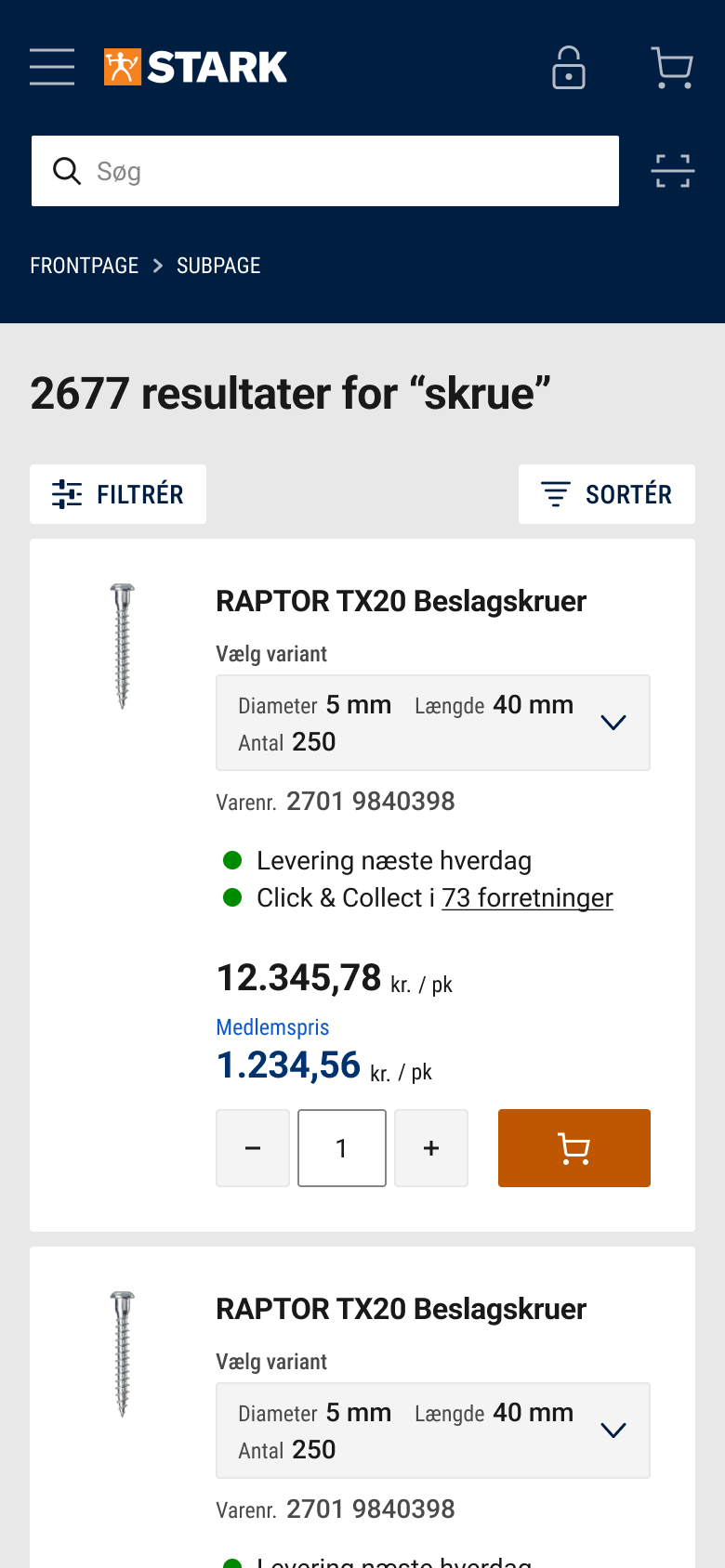Viewport: 725px width, 1568px height.
Task: Open the FILTRÉR filter options
Action: coord(118,494)
